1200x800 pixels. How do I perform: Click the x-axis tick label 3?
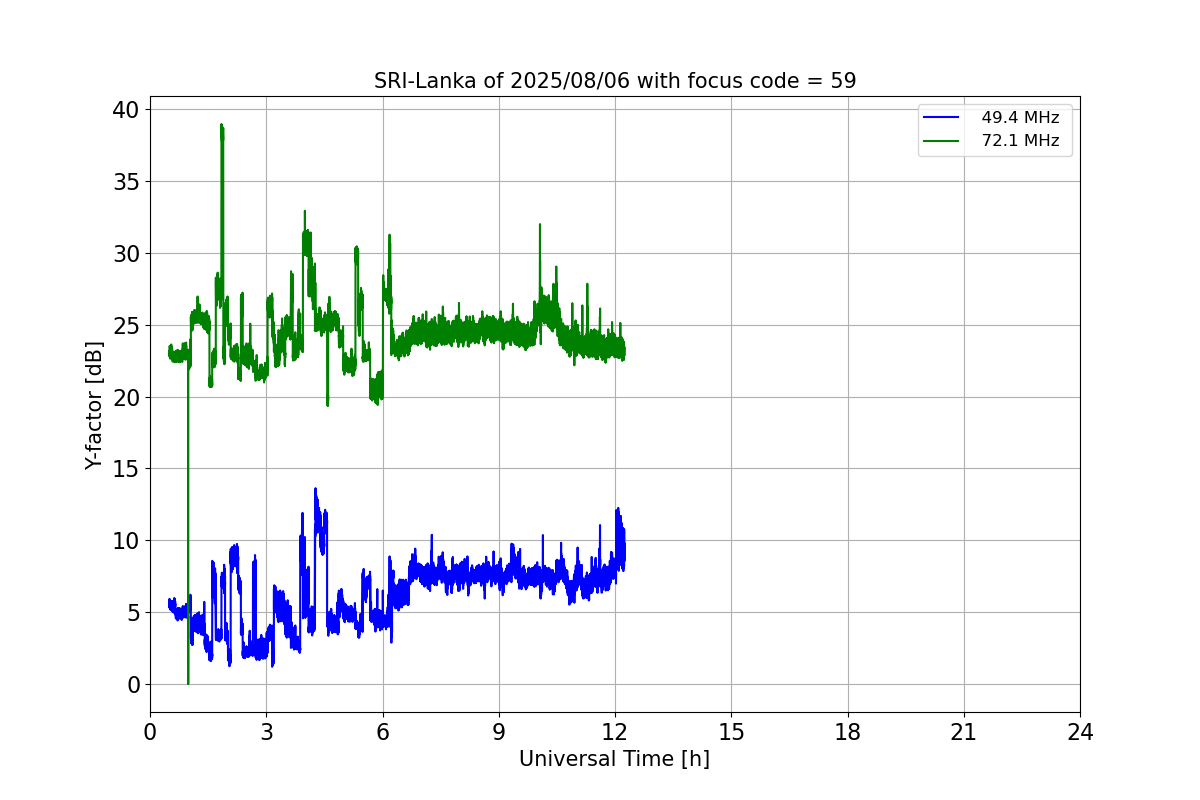click(x=266, y=732)
